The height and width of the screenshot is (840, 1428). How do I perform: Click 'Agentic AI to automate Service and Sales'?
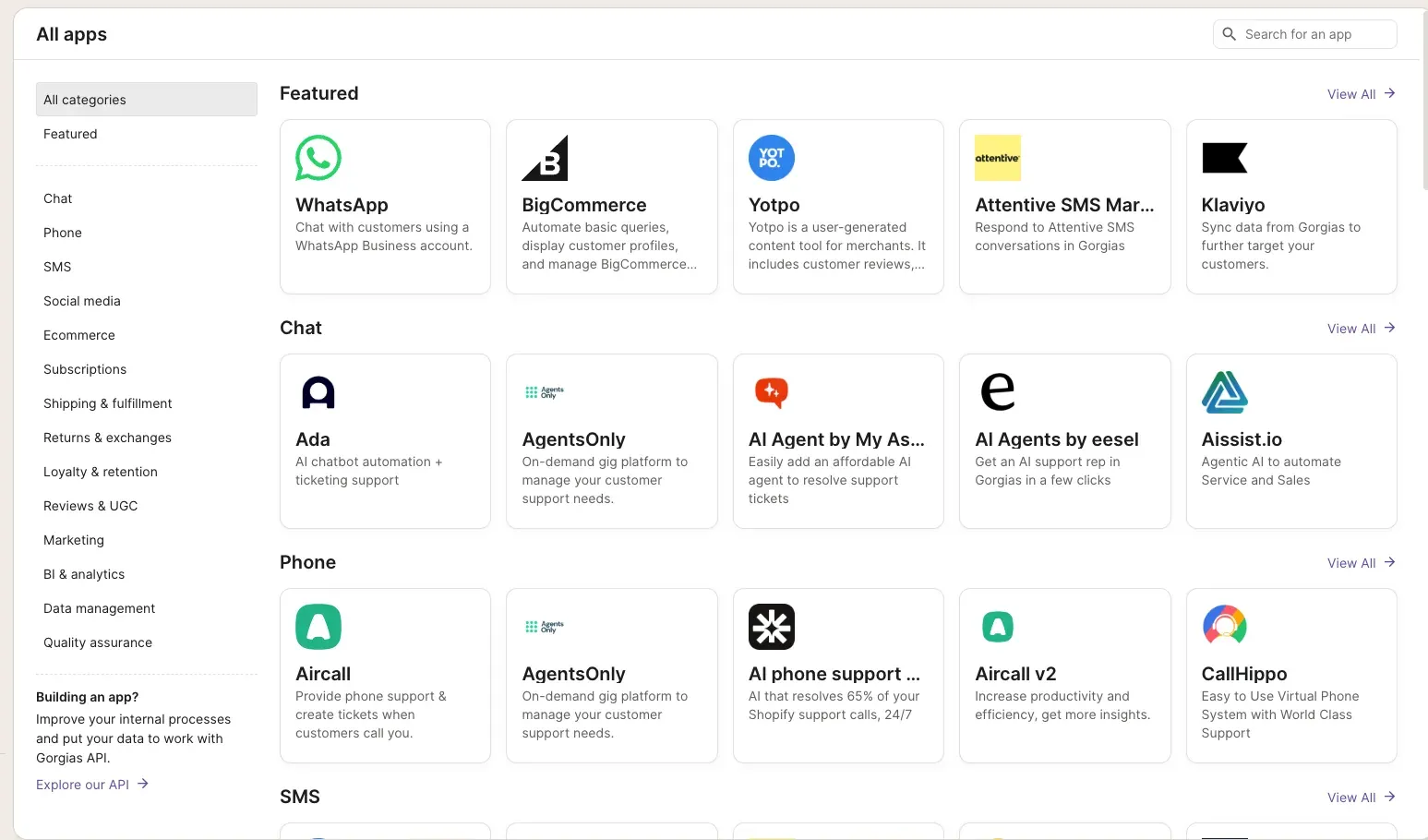(1271, 471)
